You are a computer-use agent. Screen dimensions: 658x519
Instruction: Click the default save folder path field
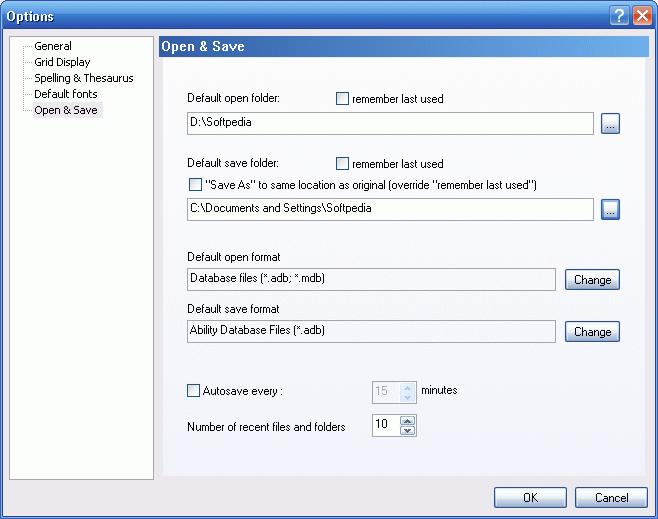[390, 209]
